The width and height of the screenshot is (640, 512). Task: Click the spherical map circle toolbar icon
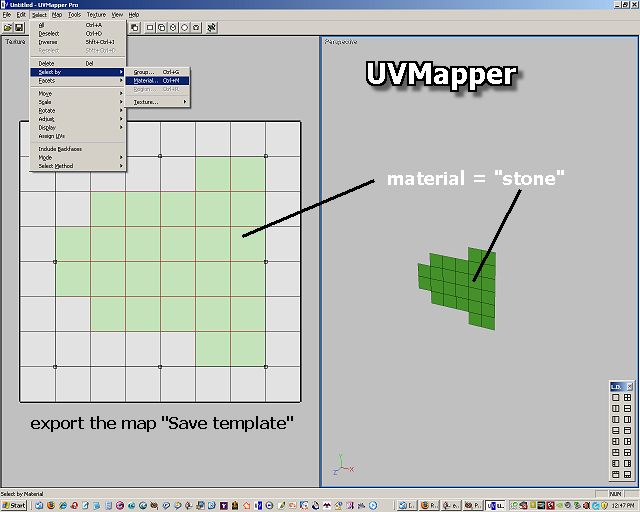pyautogui.click(x=184, y=28)
